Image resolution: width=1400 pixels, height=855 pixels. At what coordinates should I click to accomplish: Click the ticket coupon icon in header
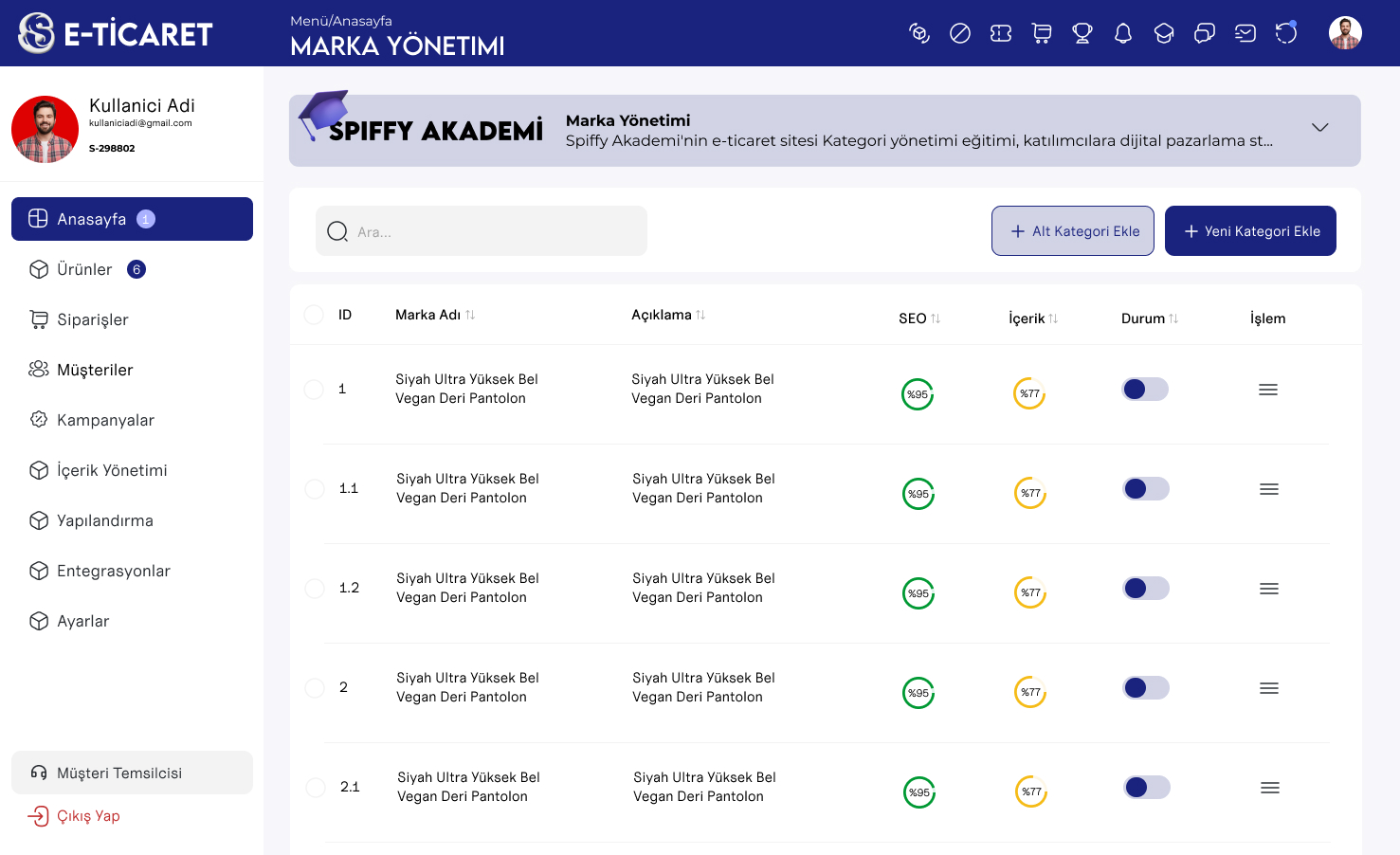pyautogui.click(x=1001, y=34)
